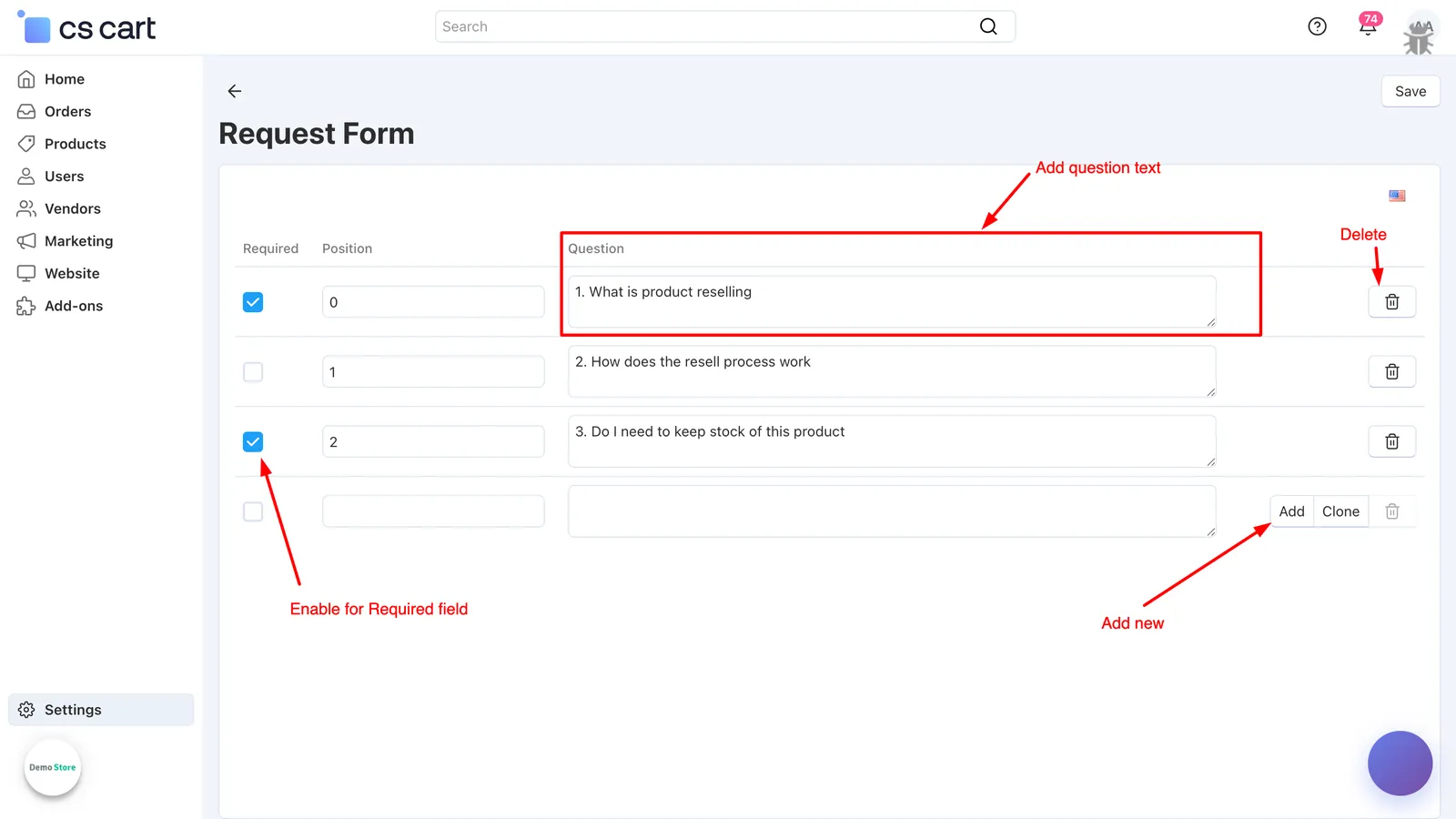This screenshot has width=1456, height=819.
Task: Go back using the left arrow
Action: coord(235,91)
